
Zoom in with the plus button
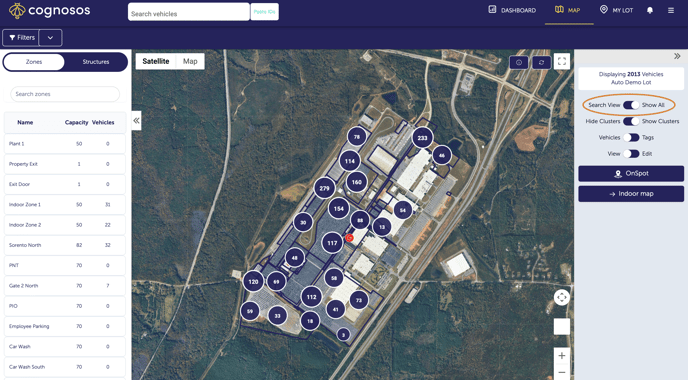[x=562, y=355]
